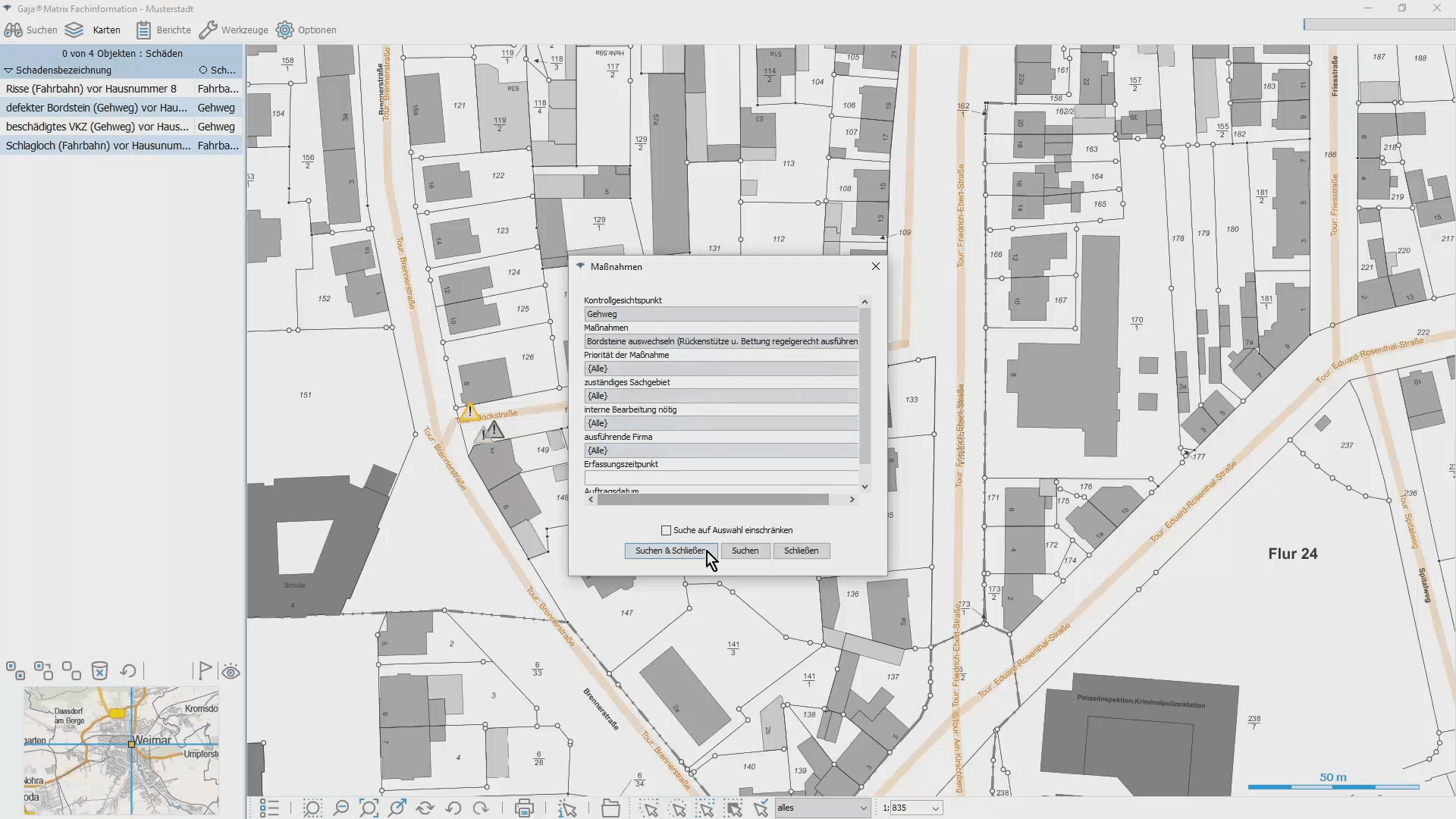Click the 'Schließen' button in dialog
Viewport: 1456px width, 819px height.
point(801,551)
